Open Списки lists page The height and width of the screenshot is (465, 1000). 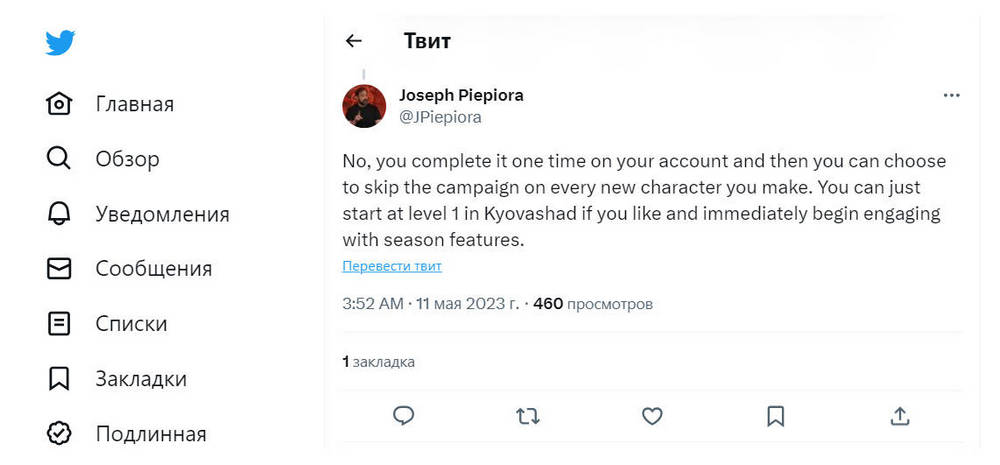131,324
